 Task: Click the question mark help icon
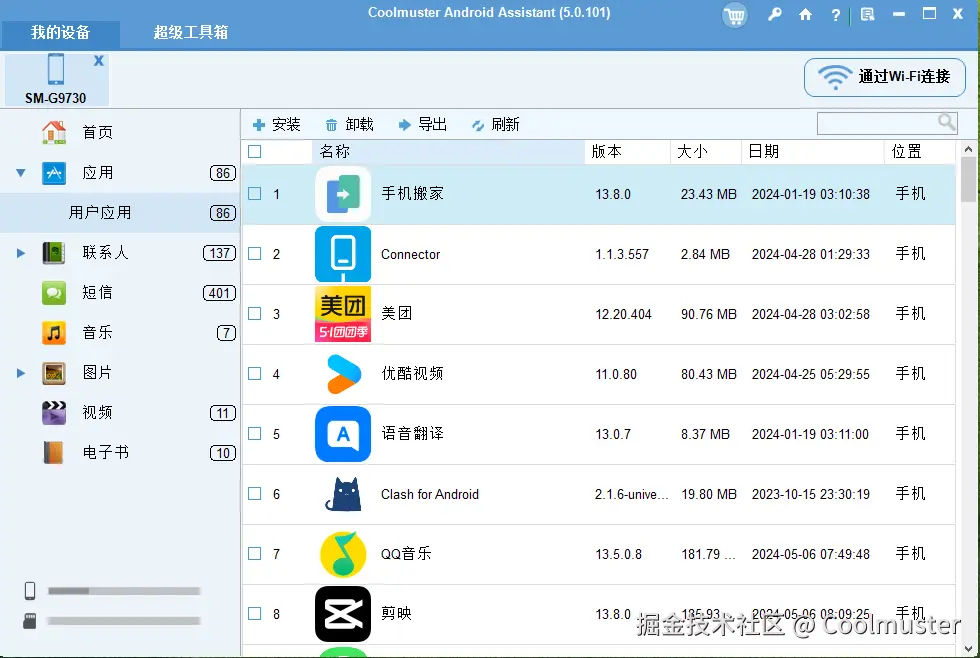836,15
